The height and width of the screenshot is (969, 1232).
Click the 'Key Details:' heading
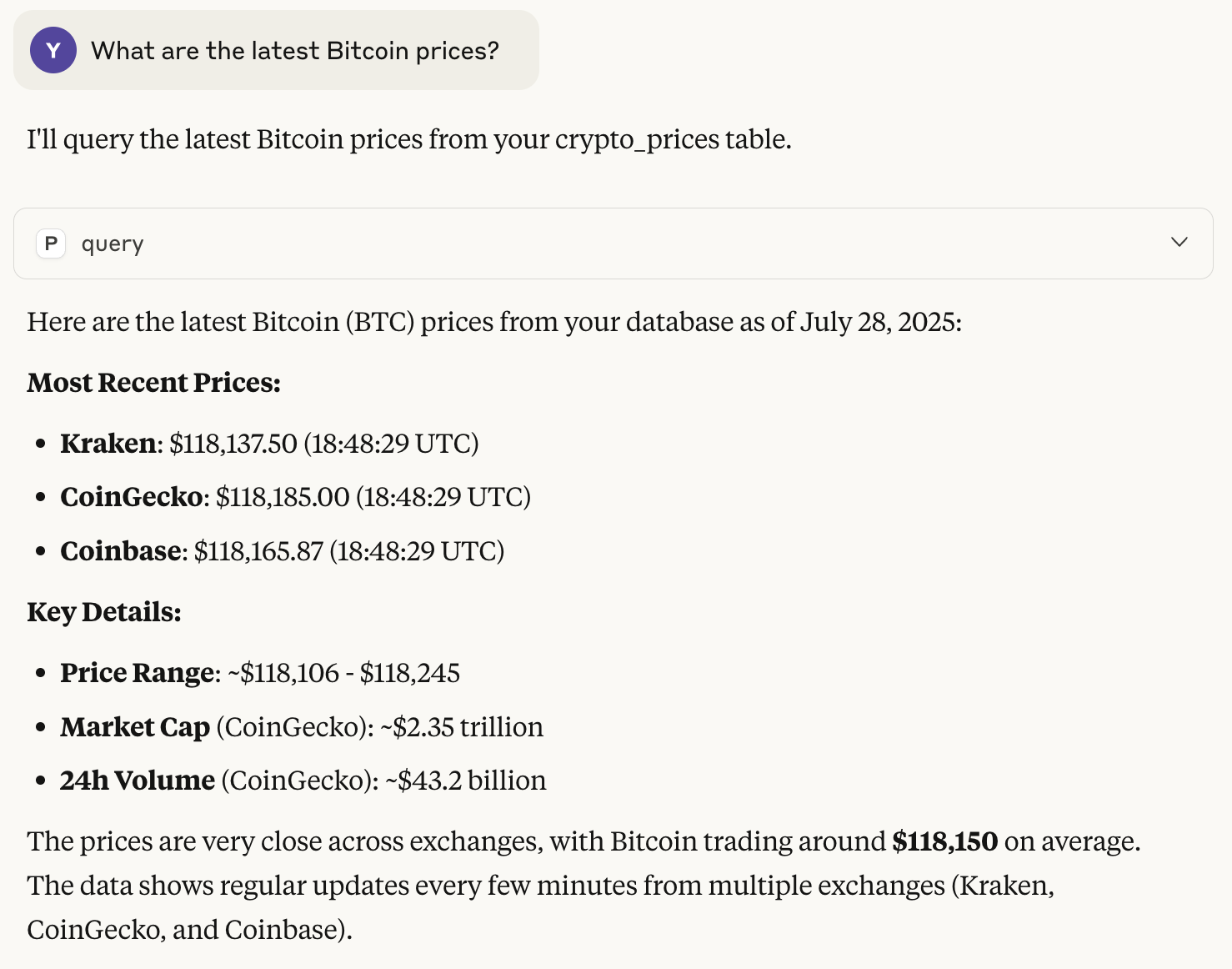(104, 612)
